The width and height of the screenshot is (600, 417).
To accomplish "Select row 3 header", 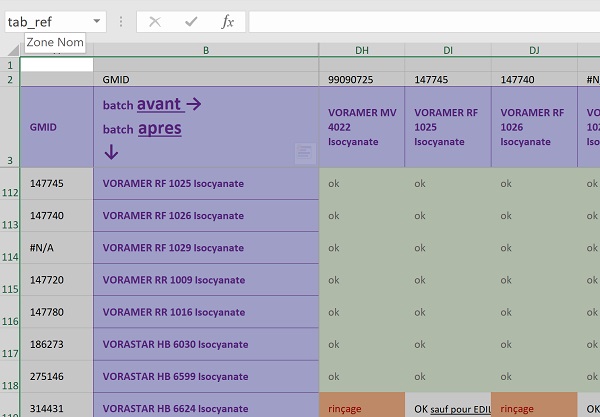I will [x=10, y=127].
